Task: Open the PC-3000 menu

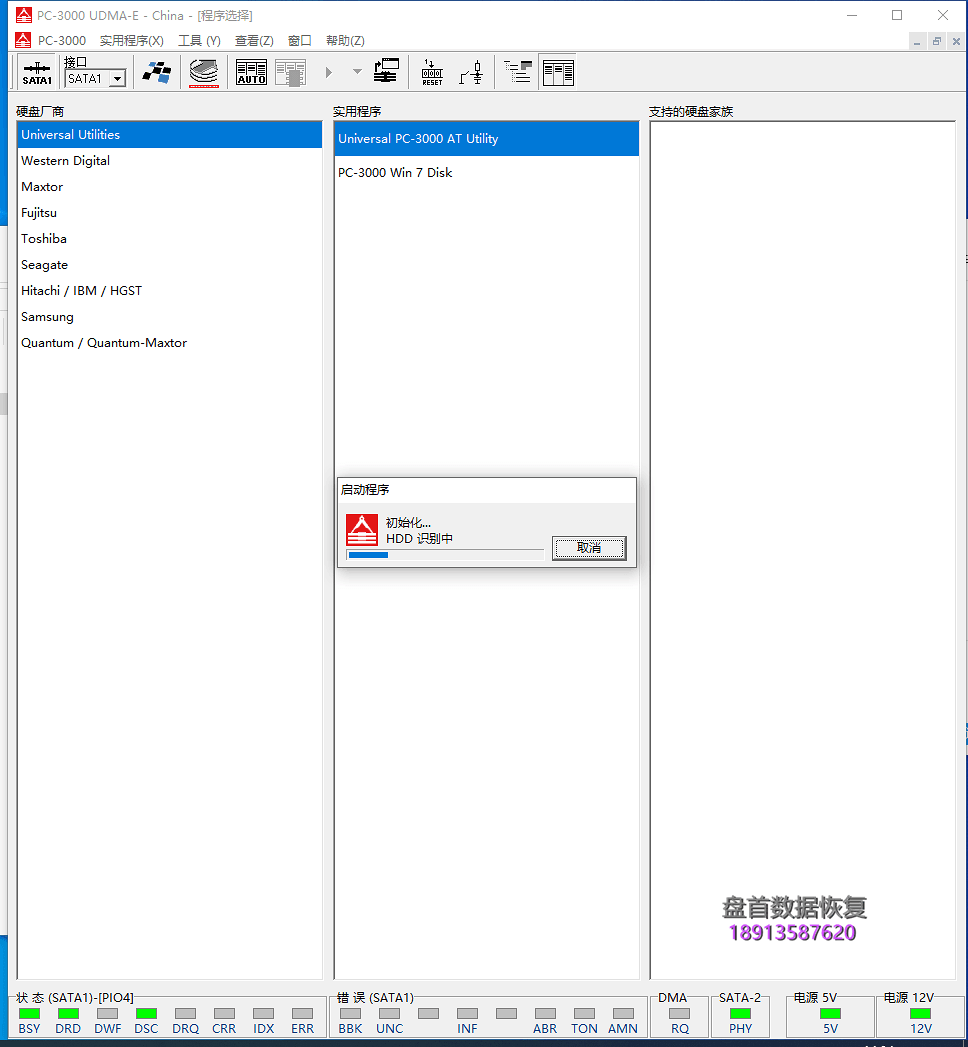Action: click(x=62, y=41)
